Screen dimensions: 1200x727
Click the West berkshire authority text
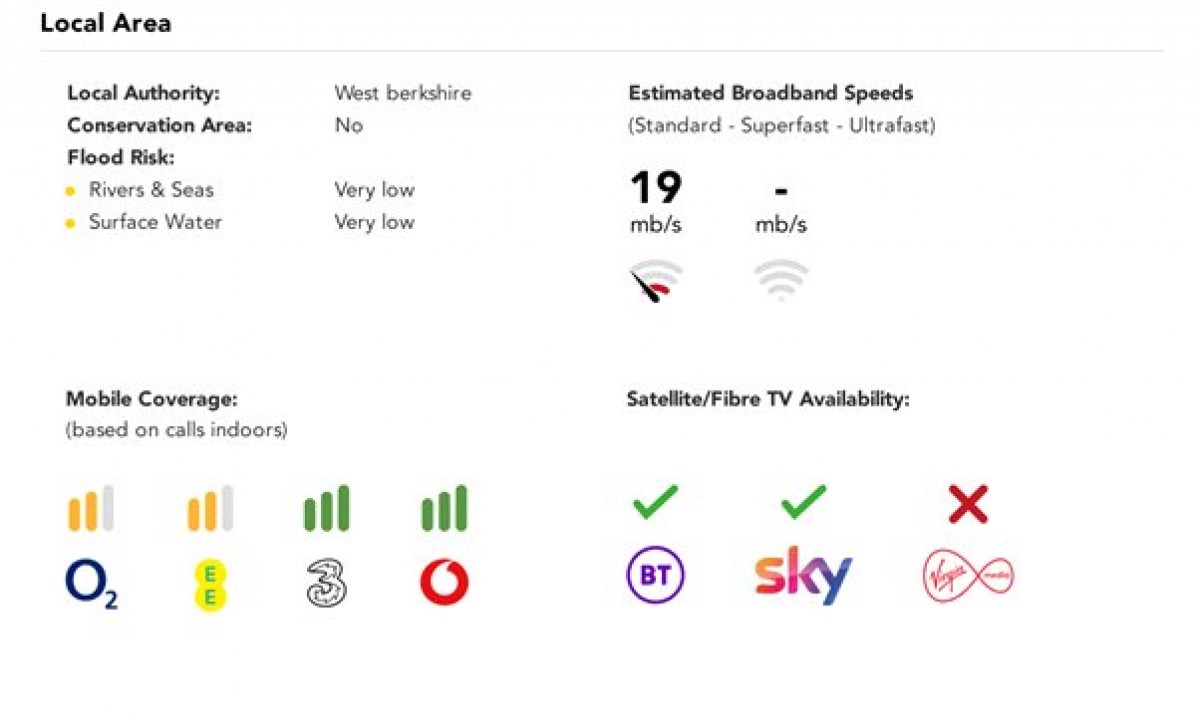click(x=403, y=93)
